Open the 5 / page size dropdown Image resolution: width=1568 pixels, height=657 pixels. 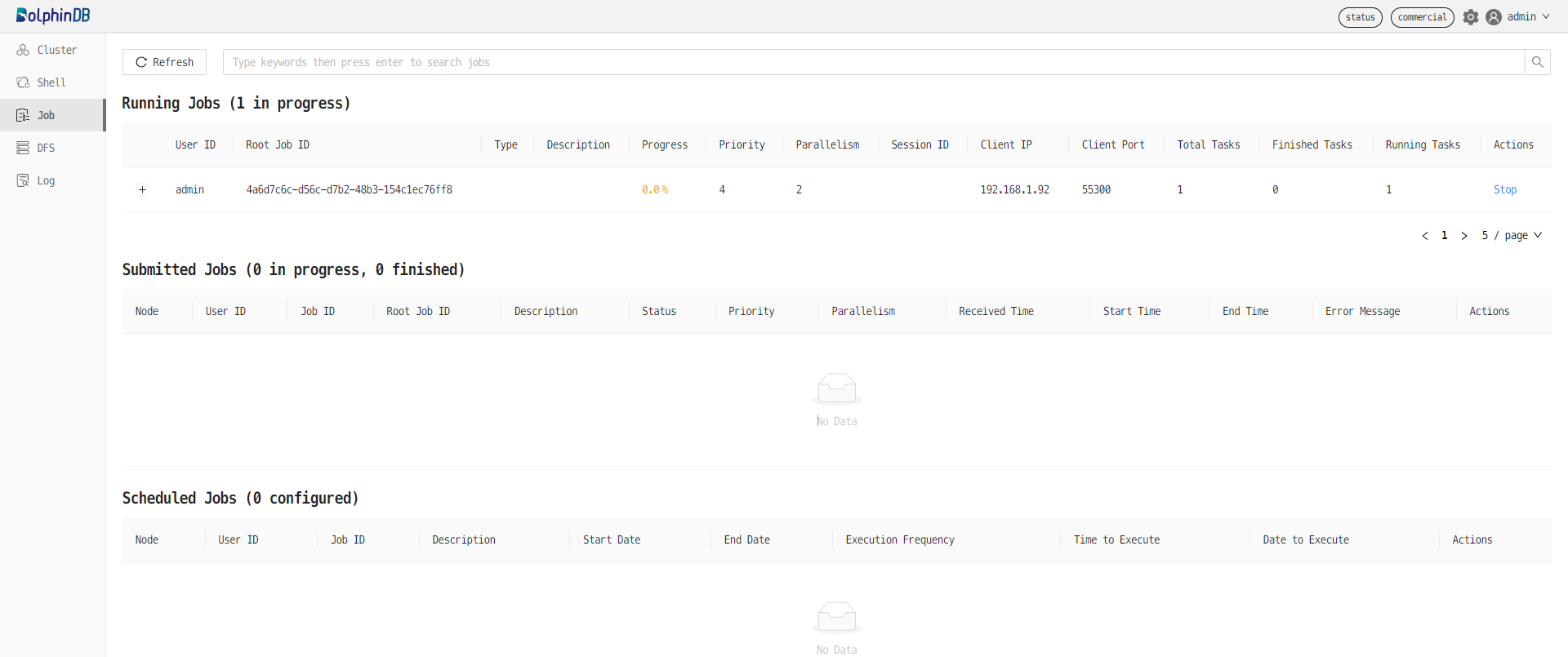pos(1512,235)
